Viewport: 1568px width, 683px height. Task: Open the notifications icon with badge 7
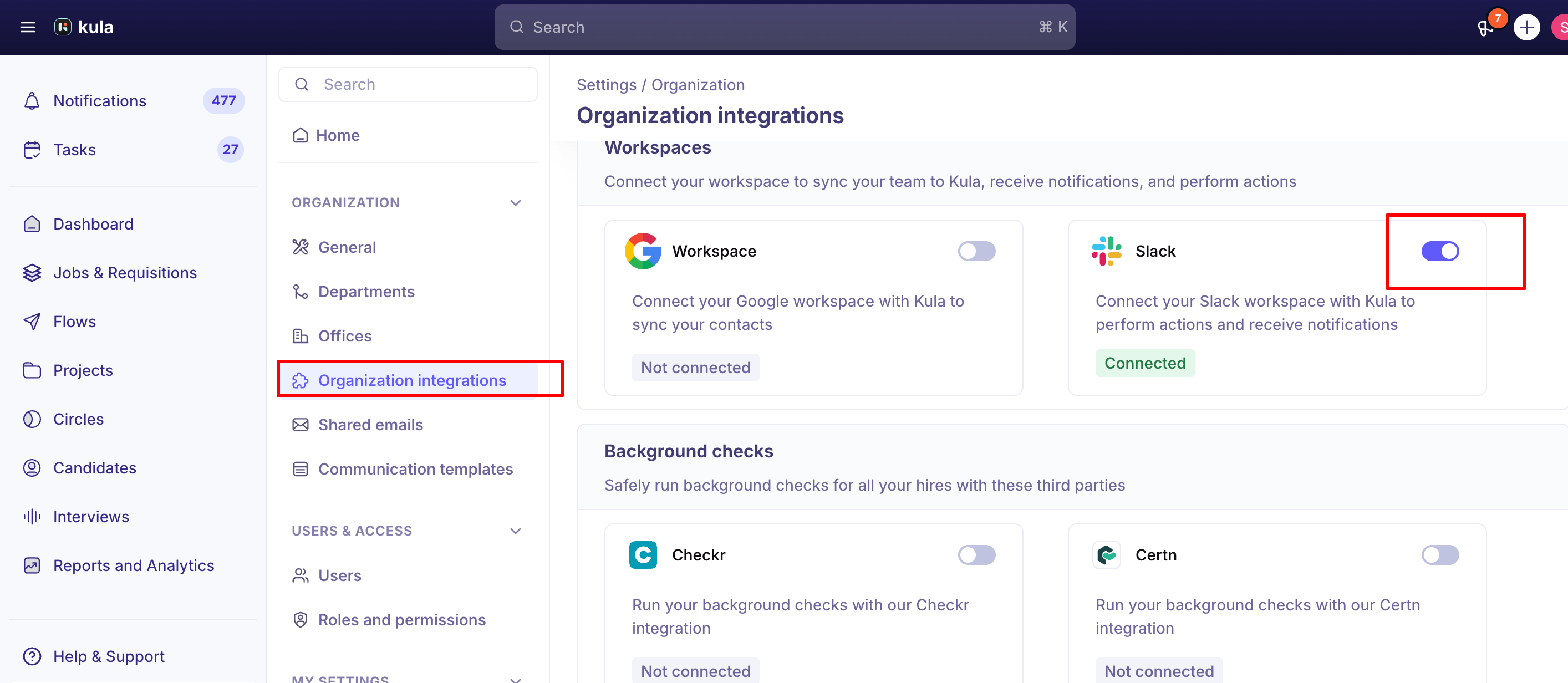[x=1486, y=27]
